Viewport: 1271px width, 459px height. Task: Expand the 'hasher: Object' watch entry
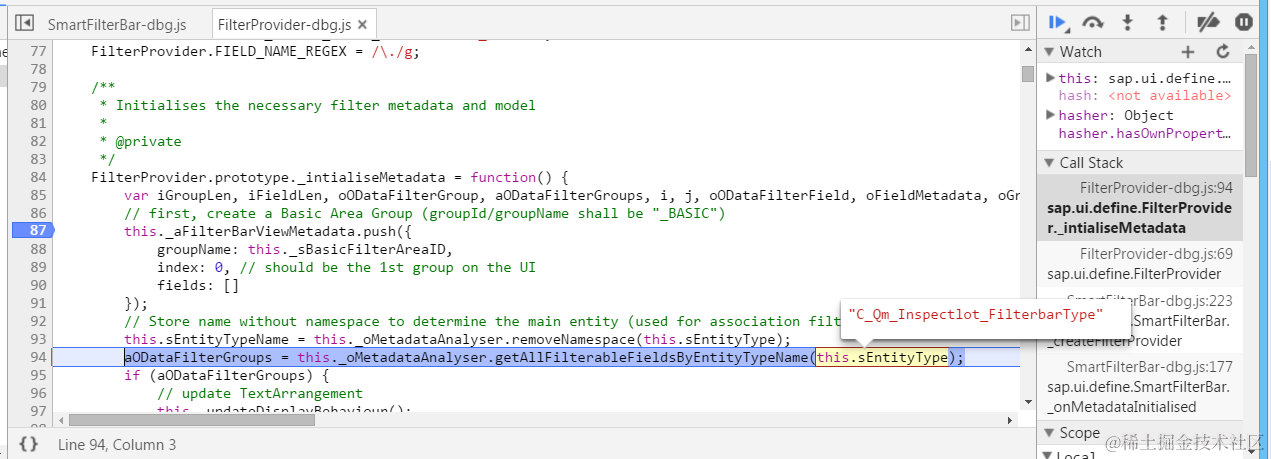point(1050,115)
